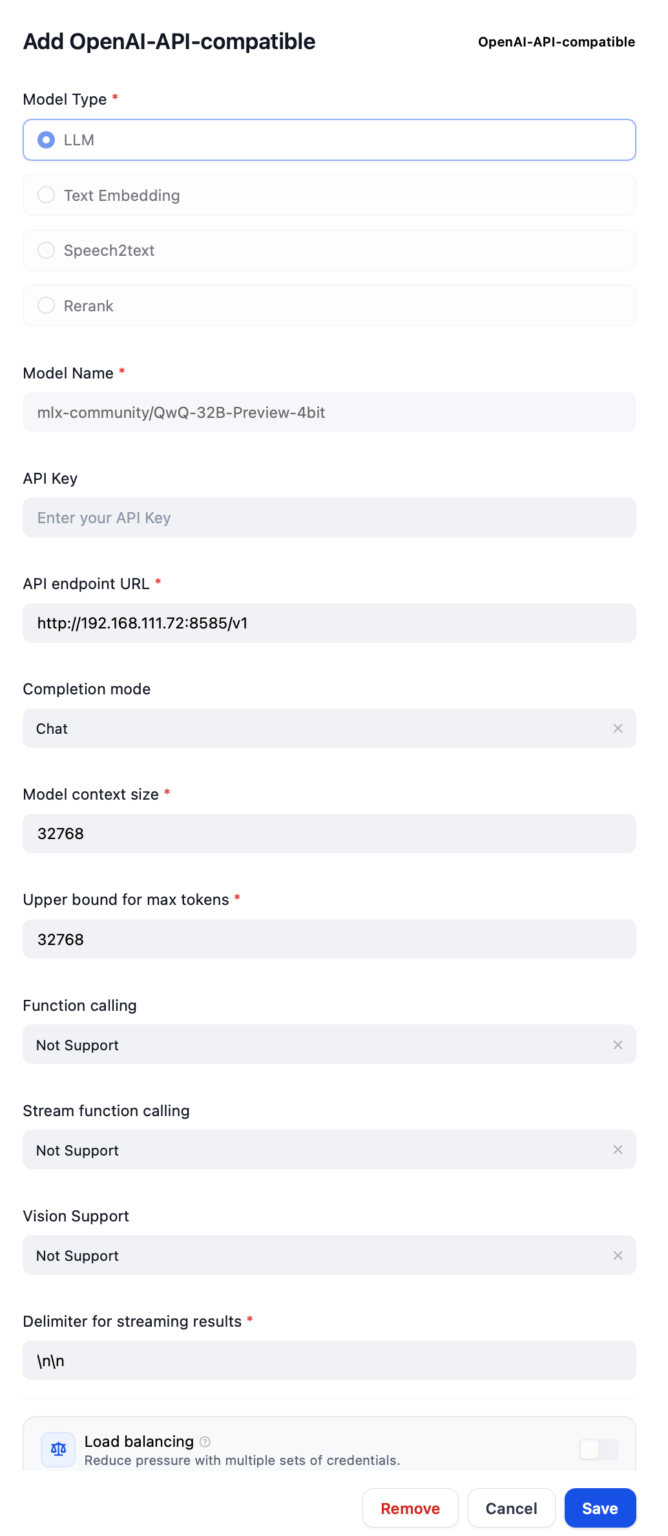Click the Load balancing scale icon
Viewport: 668px width, 1536px height.
(x=57, y=1448)
